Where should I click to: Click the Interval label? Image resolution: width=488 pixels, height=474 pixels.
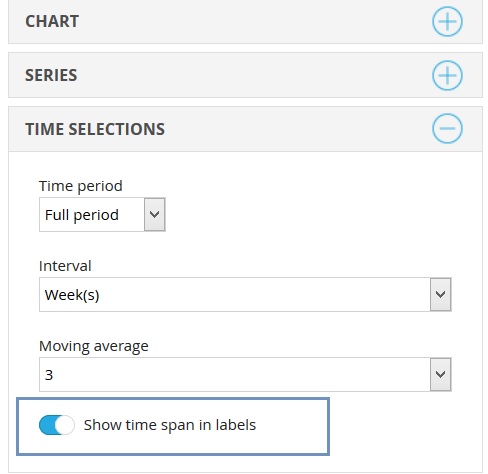[65, 266]
